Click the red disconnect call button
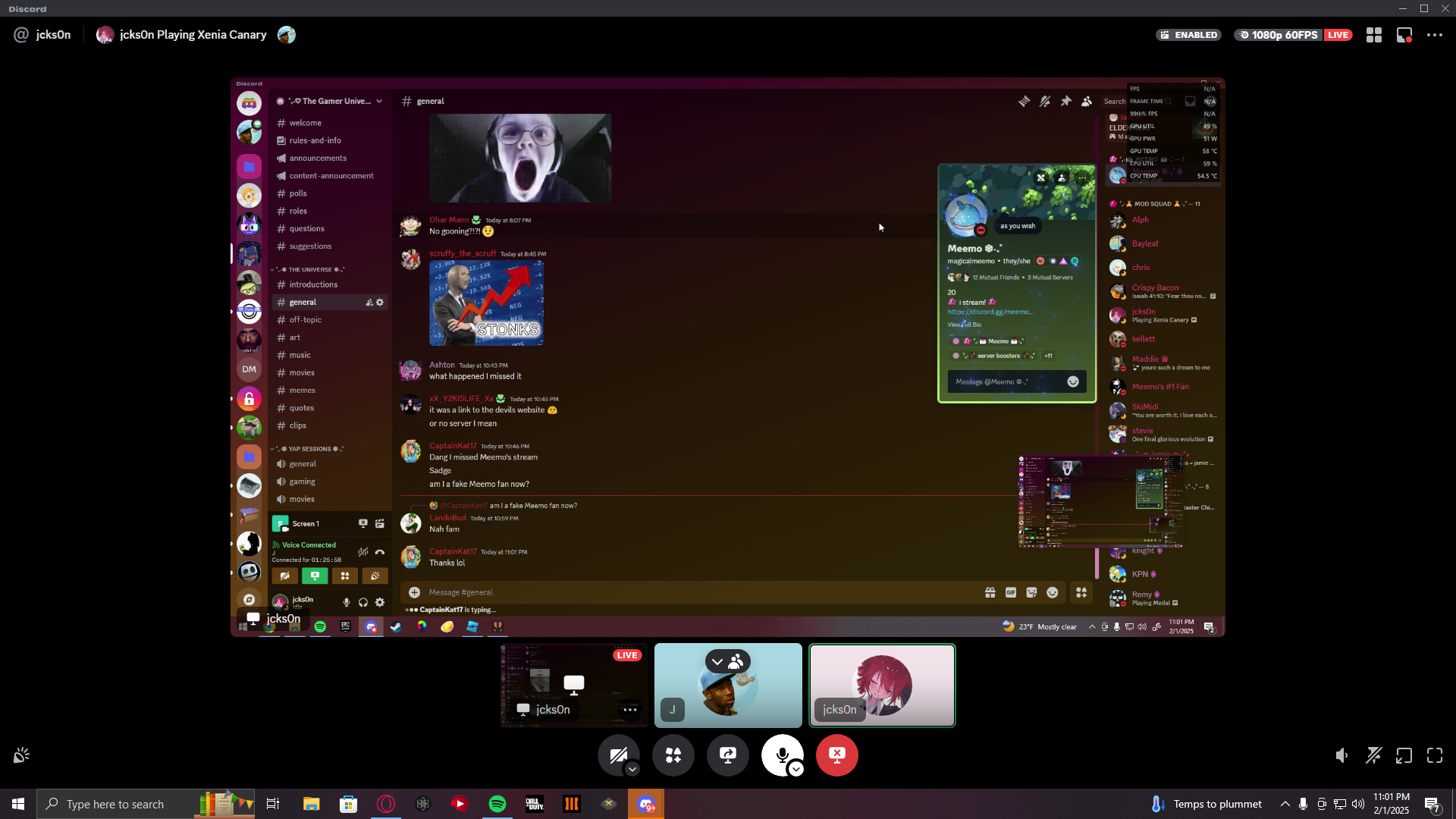Image resolution: width=1456 pixels, height=819 pixels. 837,755
